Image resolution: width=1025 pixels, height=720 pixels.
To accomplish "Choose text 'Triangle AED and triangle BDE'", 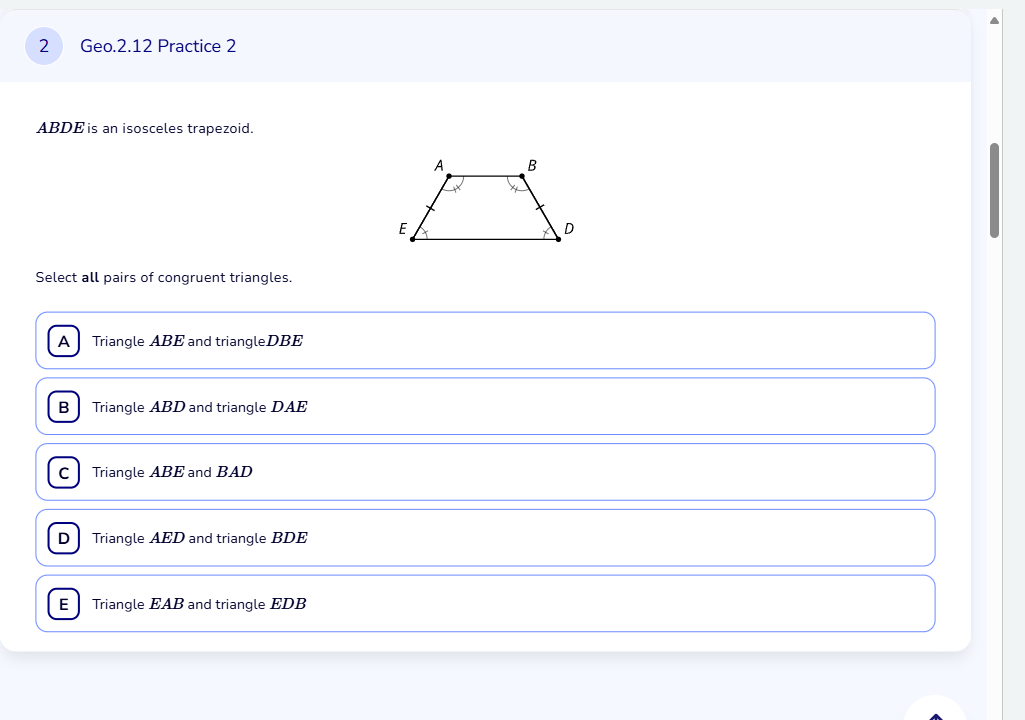I will click(199, 538).
